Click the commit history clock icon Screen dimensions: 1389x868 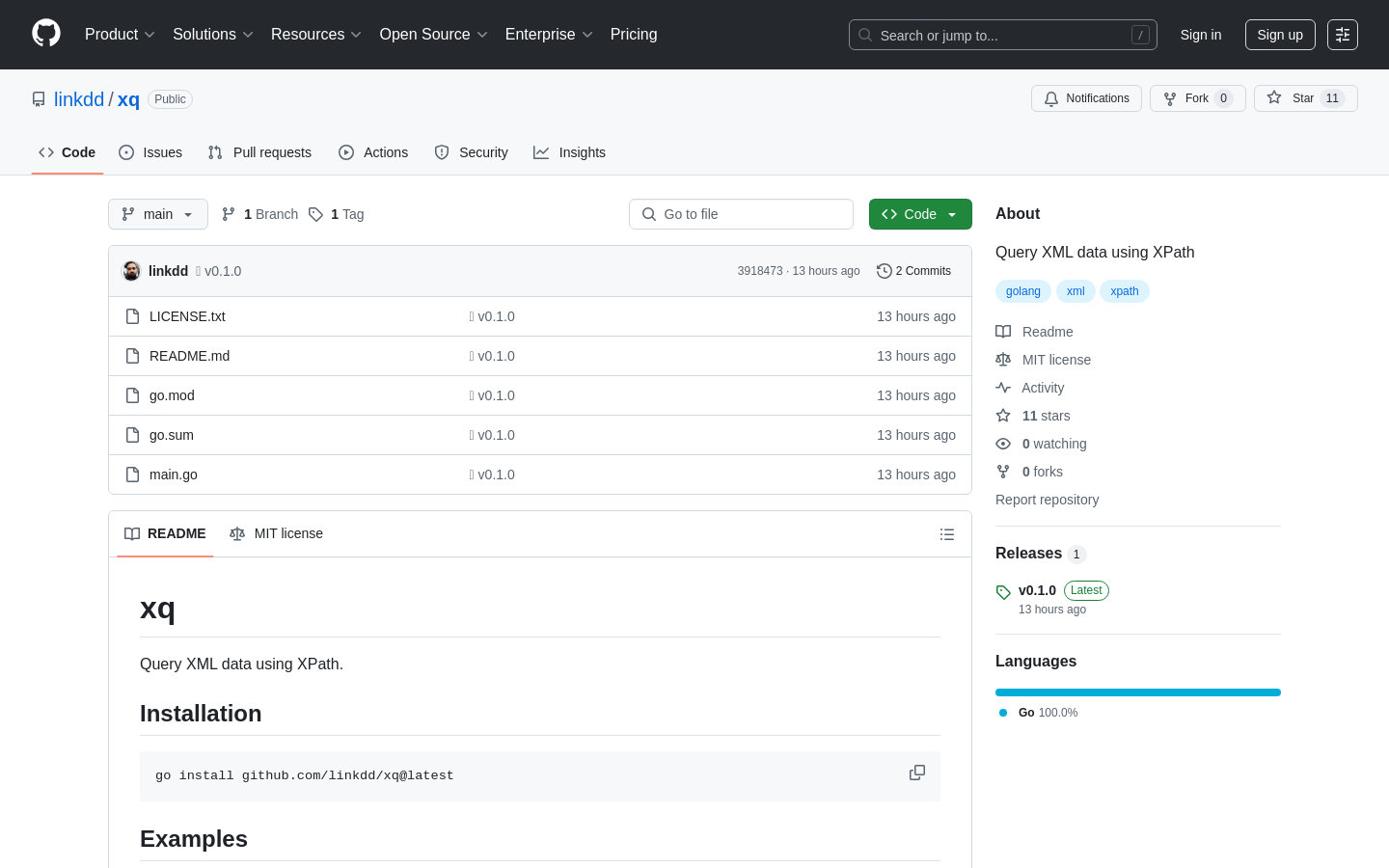click(884, 271)
